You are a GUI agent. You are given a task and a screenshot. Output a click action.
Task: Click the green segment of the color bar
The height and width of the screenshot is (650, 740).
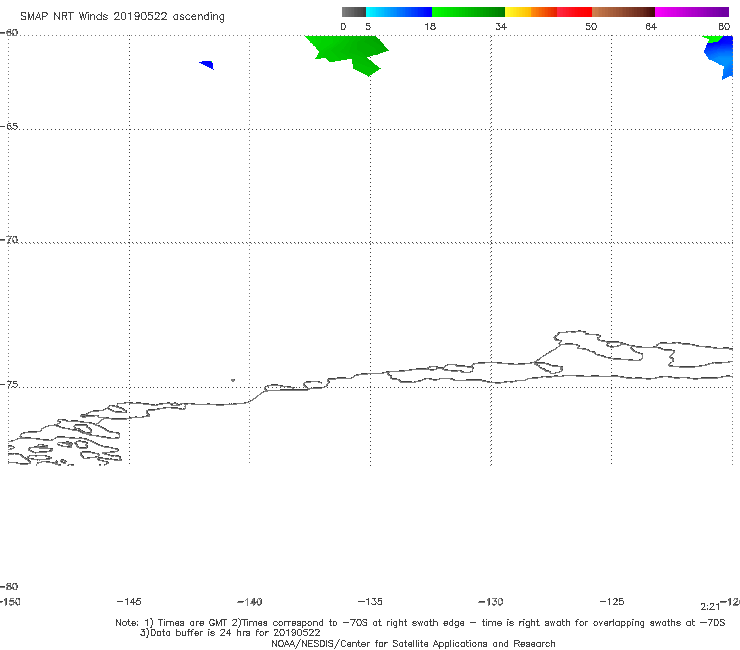pos(469,12)
